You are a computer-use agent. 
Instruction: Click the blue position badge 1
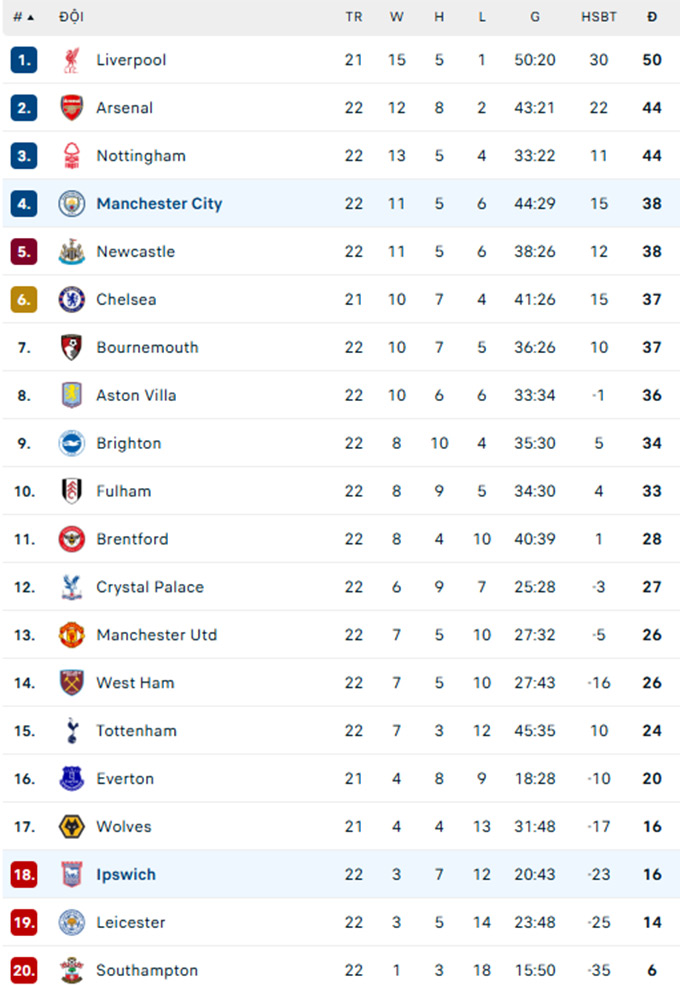(24, 60)
